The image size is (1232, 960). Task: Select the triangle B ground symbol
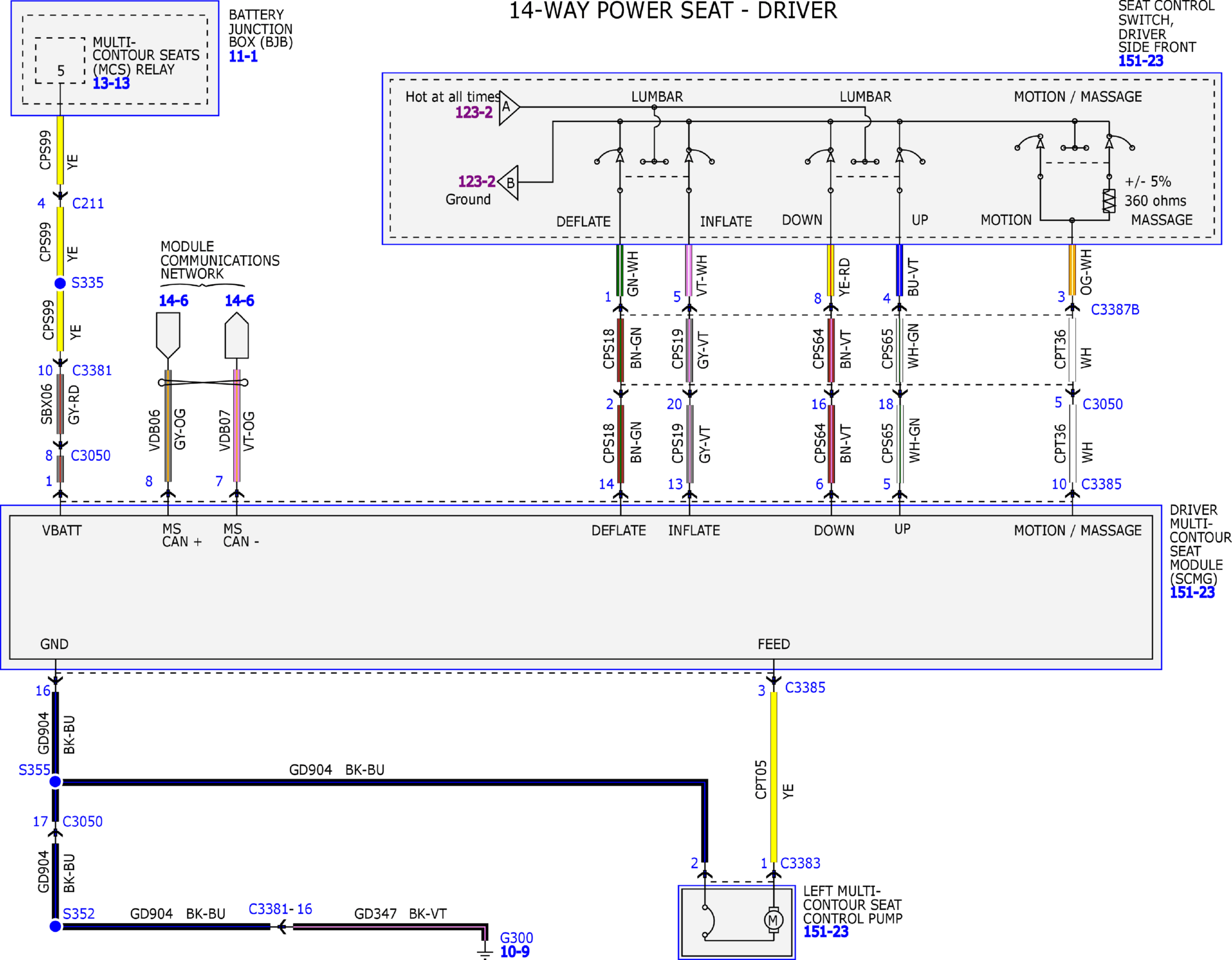pyautogui.click(x=508, y=183)
